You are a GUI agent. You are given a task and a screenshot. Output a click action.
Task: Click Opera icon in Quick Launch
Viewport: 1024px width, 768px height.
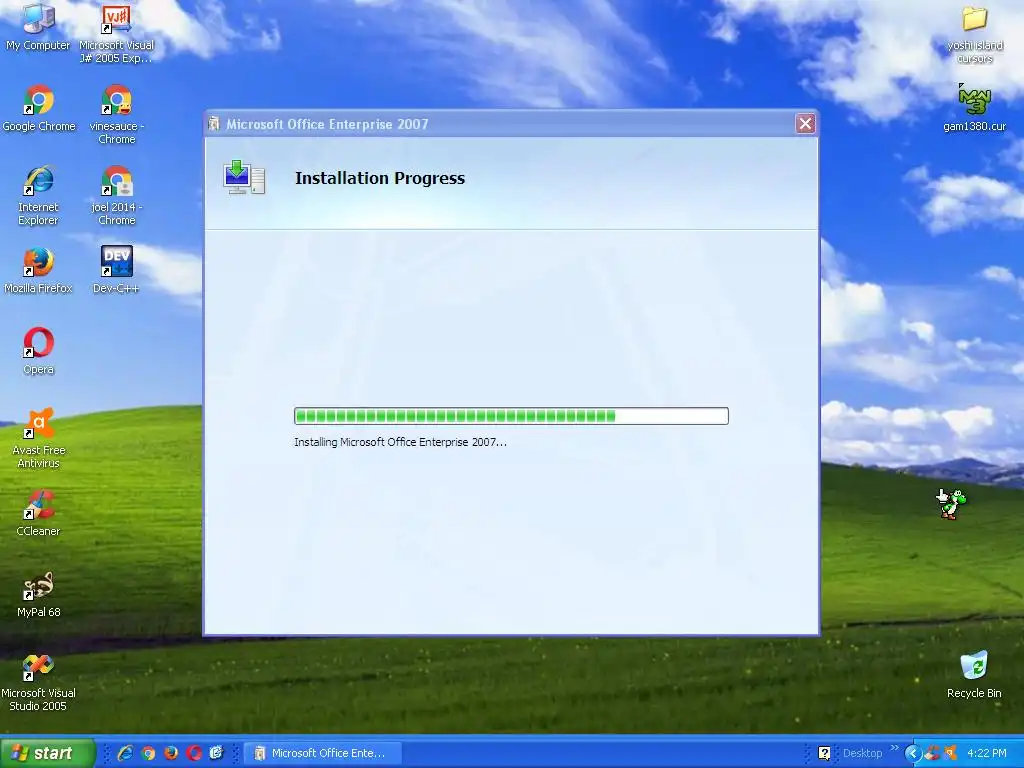pos(194,753)
